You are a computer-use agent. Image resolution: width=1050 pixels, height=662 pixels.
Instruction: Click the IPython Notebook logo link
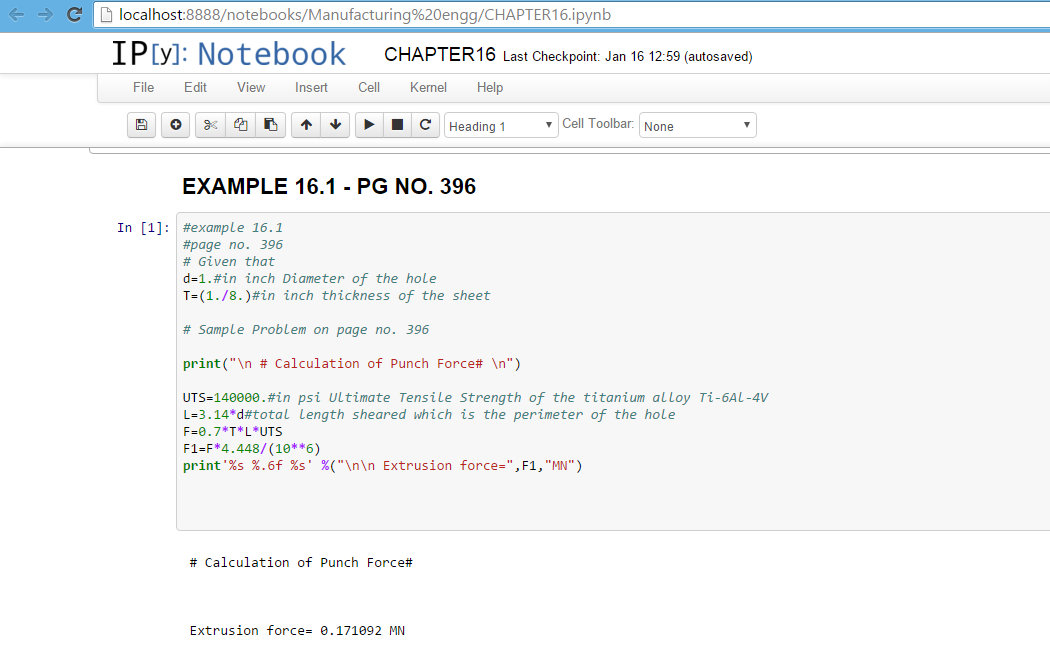229,54
